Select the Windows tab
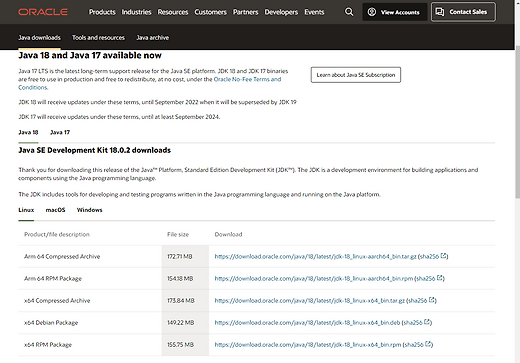The height and width of the screenshot is (363, 520). coord(89,210)
